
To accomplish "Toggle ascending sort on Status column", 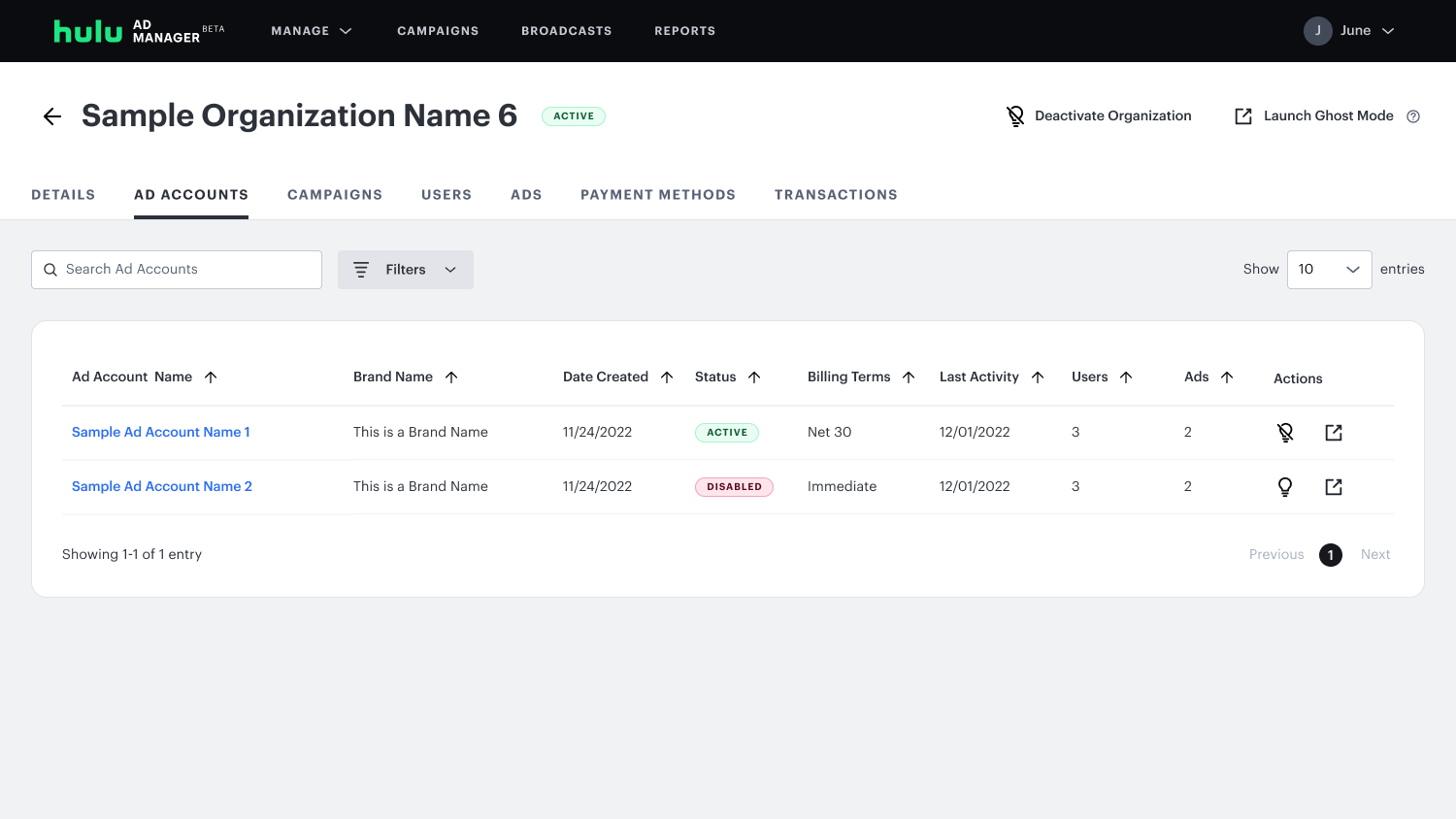I will tap(754, 377).
